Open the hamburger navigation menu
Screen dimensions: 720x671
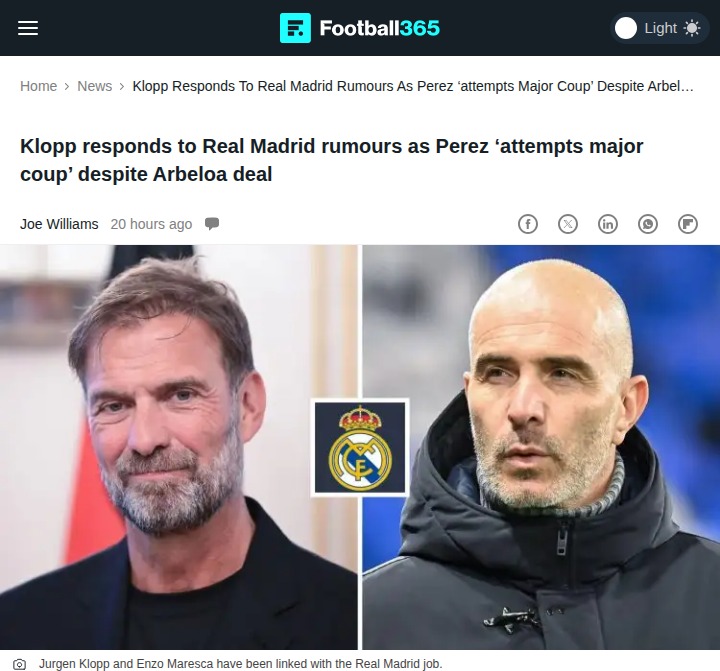click(x=28, y=28)
